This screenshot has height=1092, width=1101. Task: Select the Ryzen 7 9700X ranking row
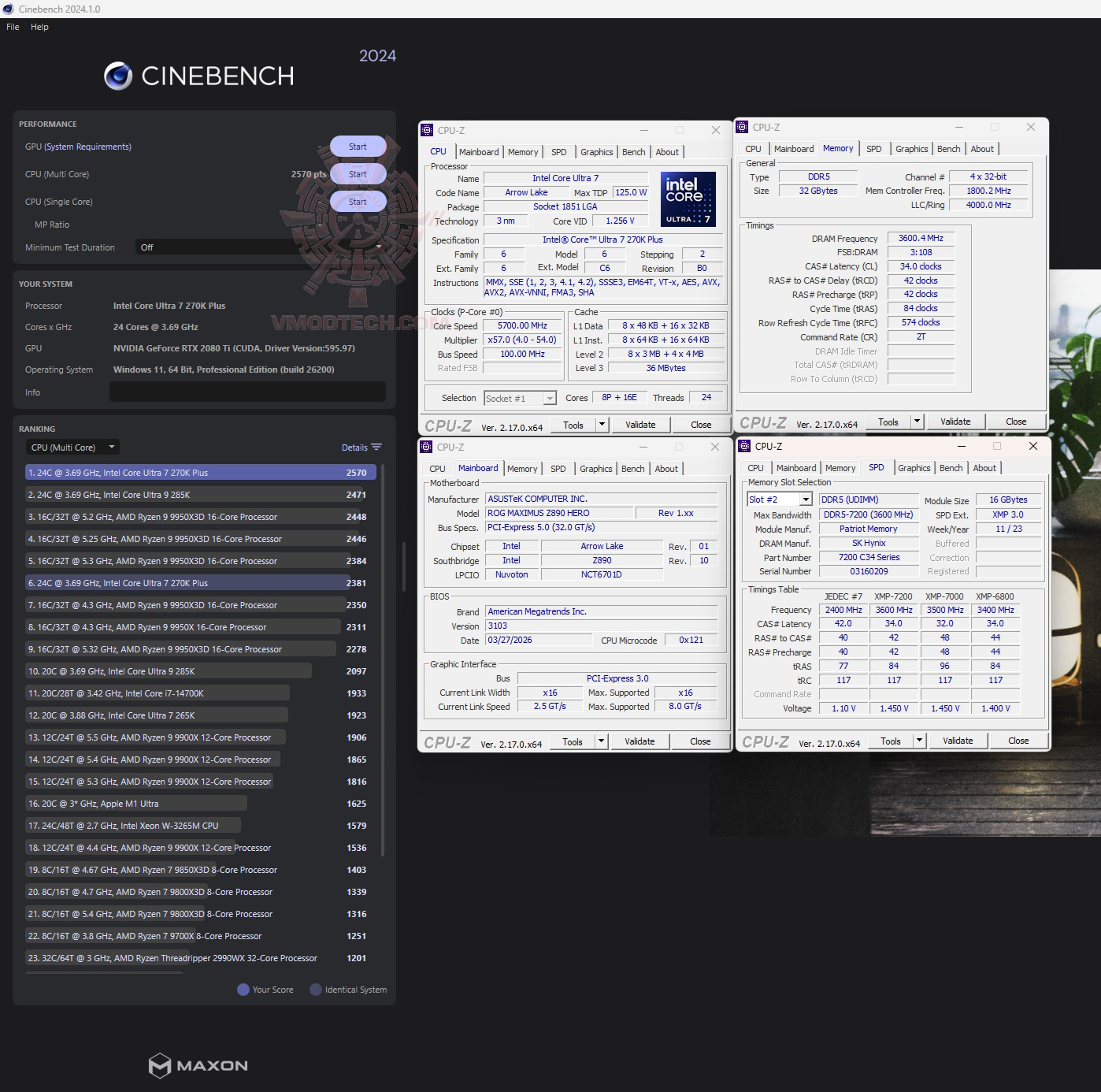pos(201,936)
